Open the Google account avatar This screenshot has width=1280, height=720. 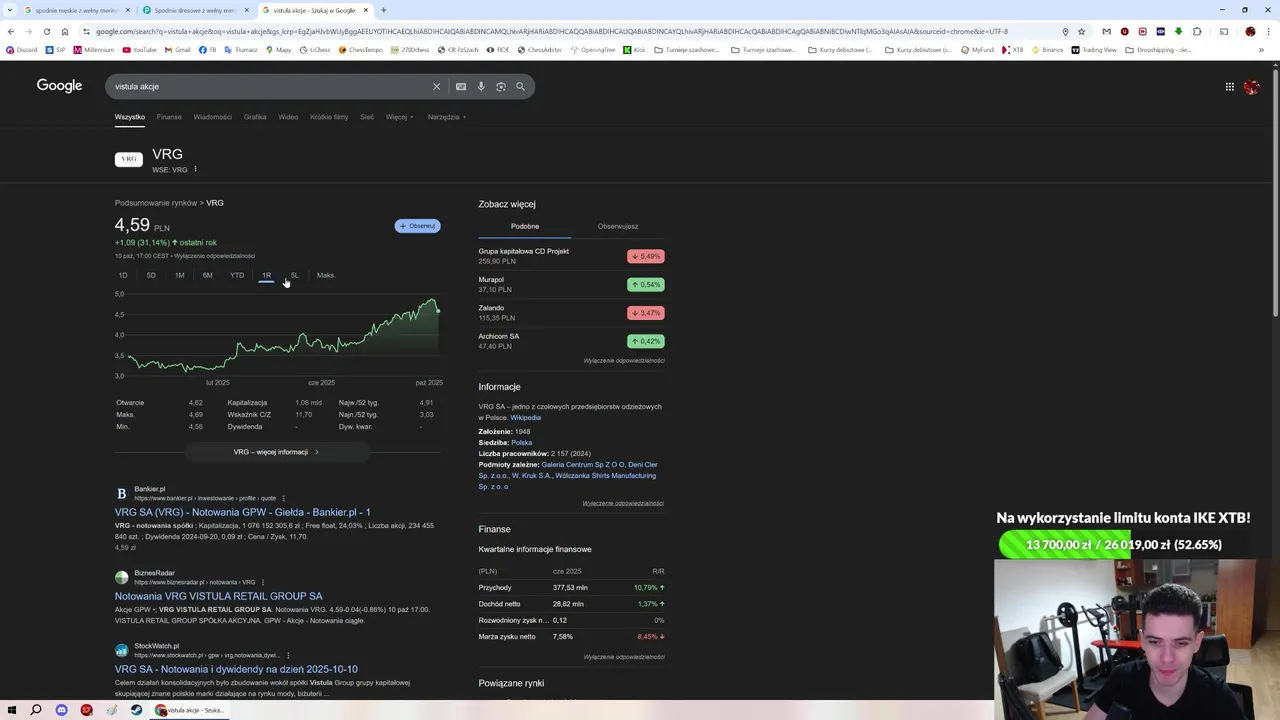pos(1252,87)
